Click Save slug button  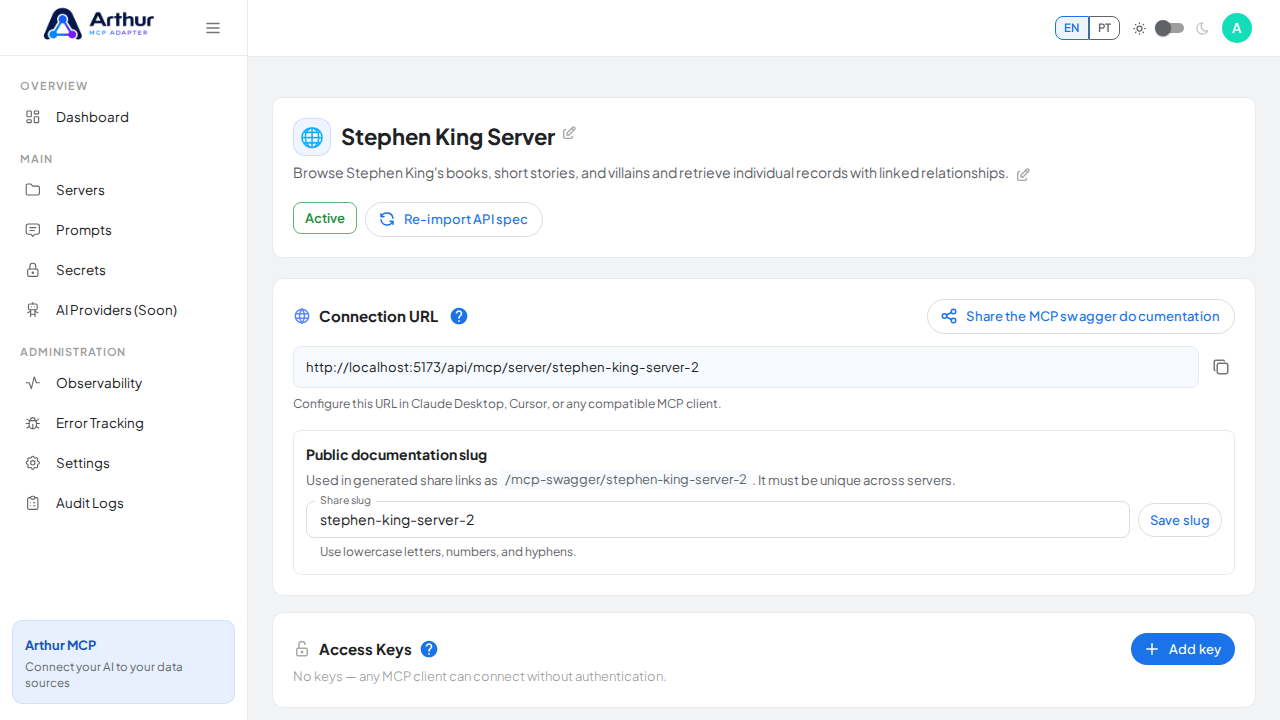click(x=1180, y=520)
